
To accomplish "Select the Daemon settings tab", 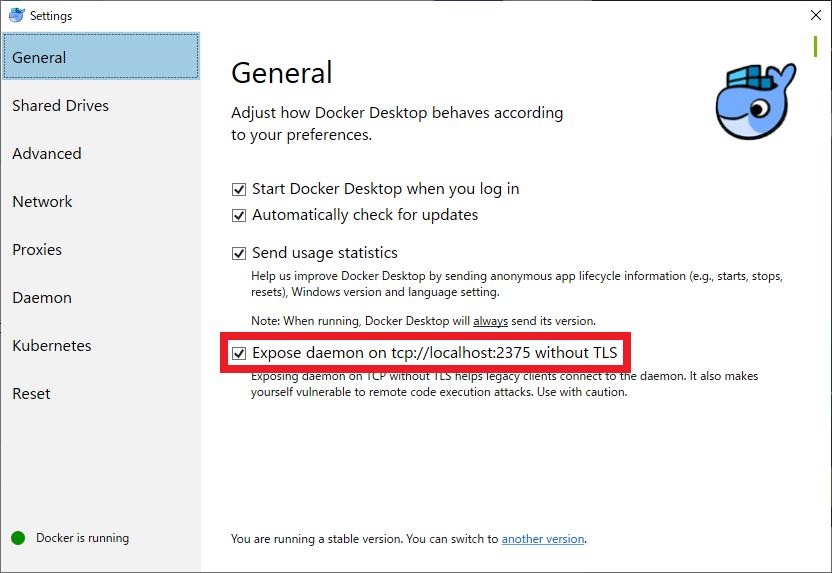I will (101, 298).
